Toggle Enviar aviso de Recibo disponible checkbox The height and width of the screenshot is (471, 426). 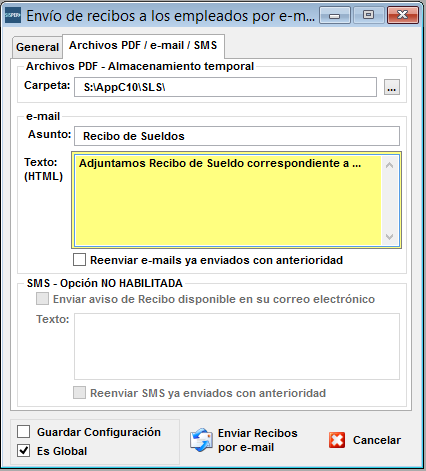(42, 299)
